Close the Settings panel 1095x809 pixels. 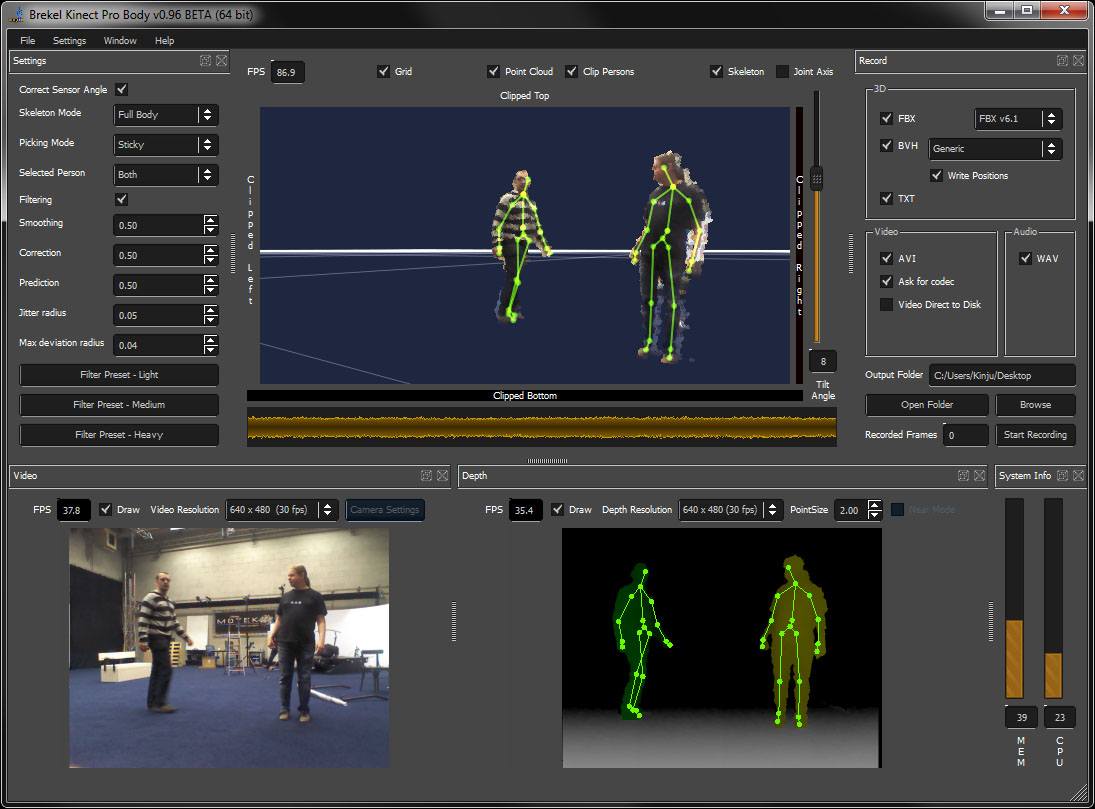tap(221, 61)
